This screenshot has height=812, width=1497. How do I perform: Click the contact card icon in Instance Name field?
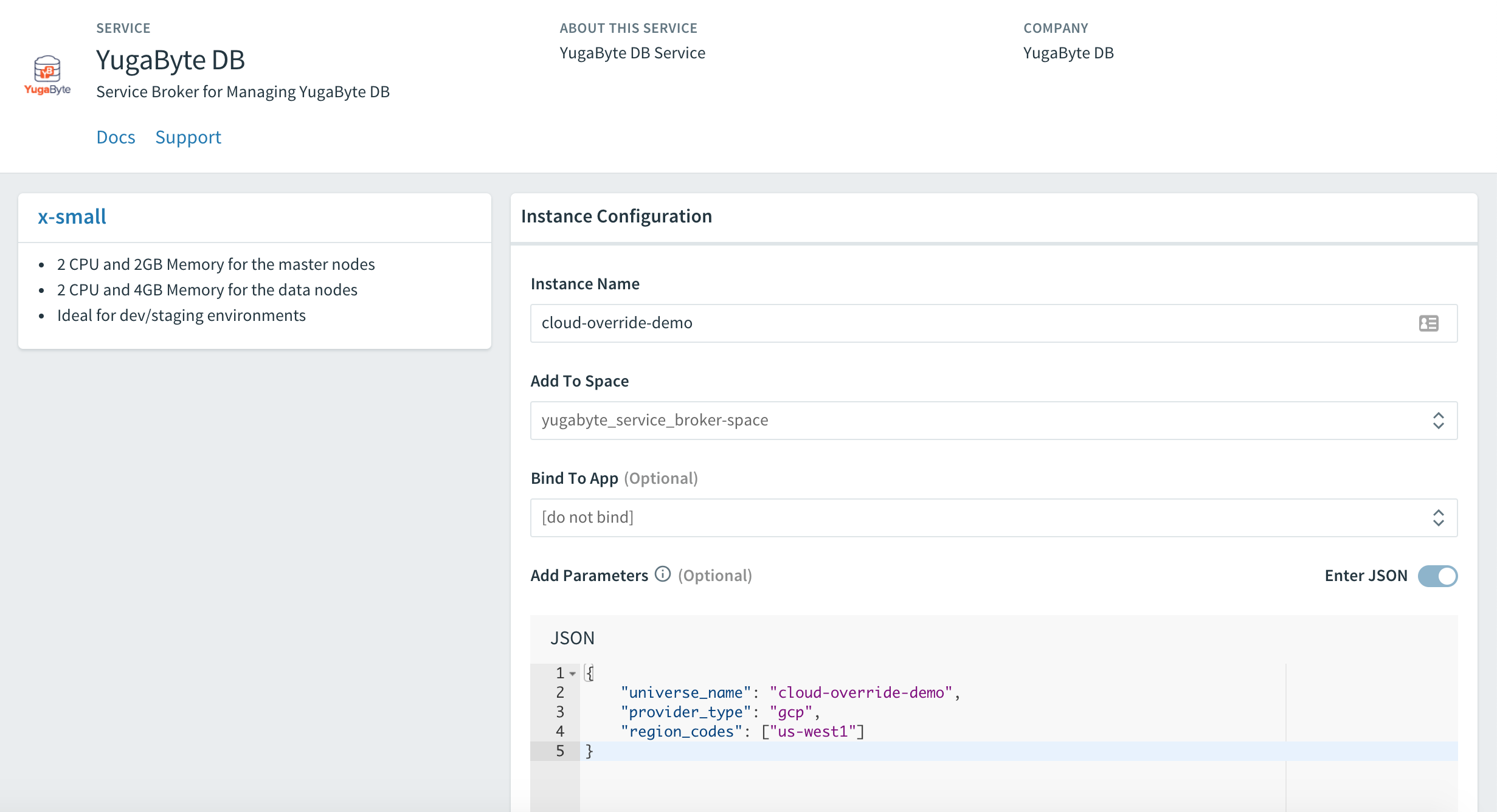pyautogui.click(x=1430, y=323)
